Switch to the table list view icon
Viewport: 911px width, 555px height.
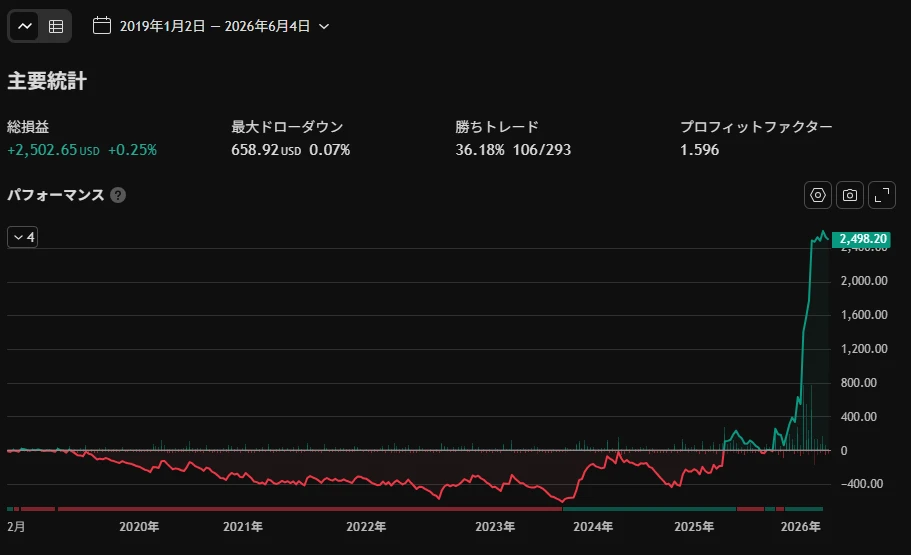[56, 26]
